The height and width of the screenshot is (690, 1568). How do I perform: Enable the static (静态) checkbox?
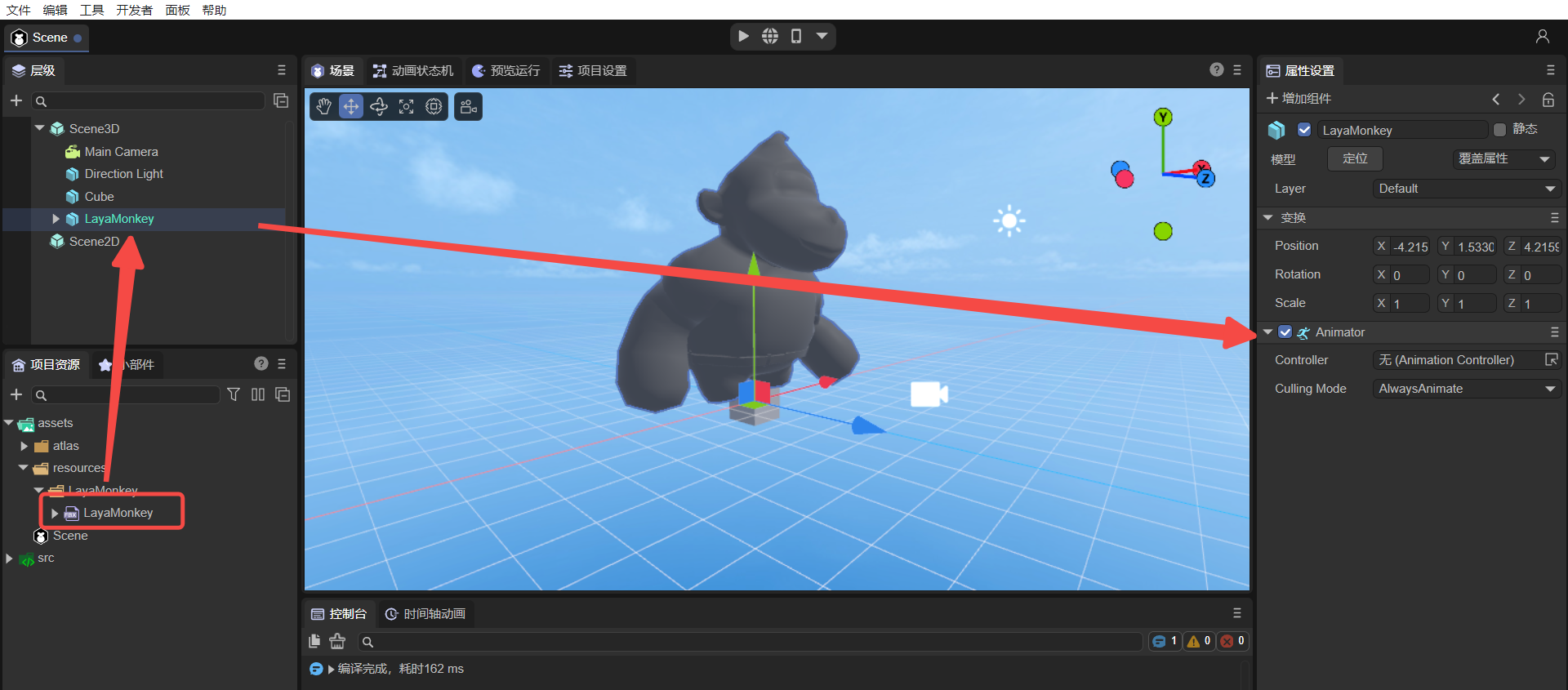pyautogui.click(x=1499, y=130)
